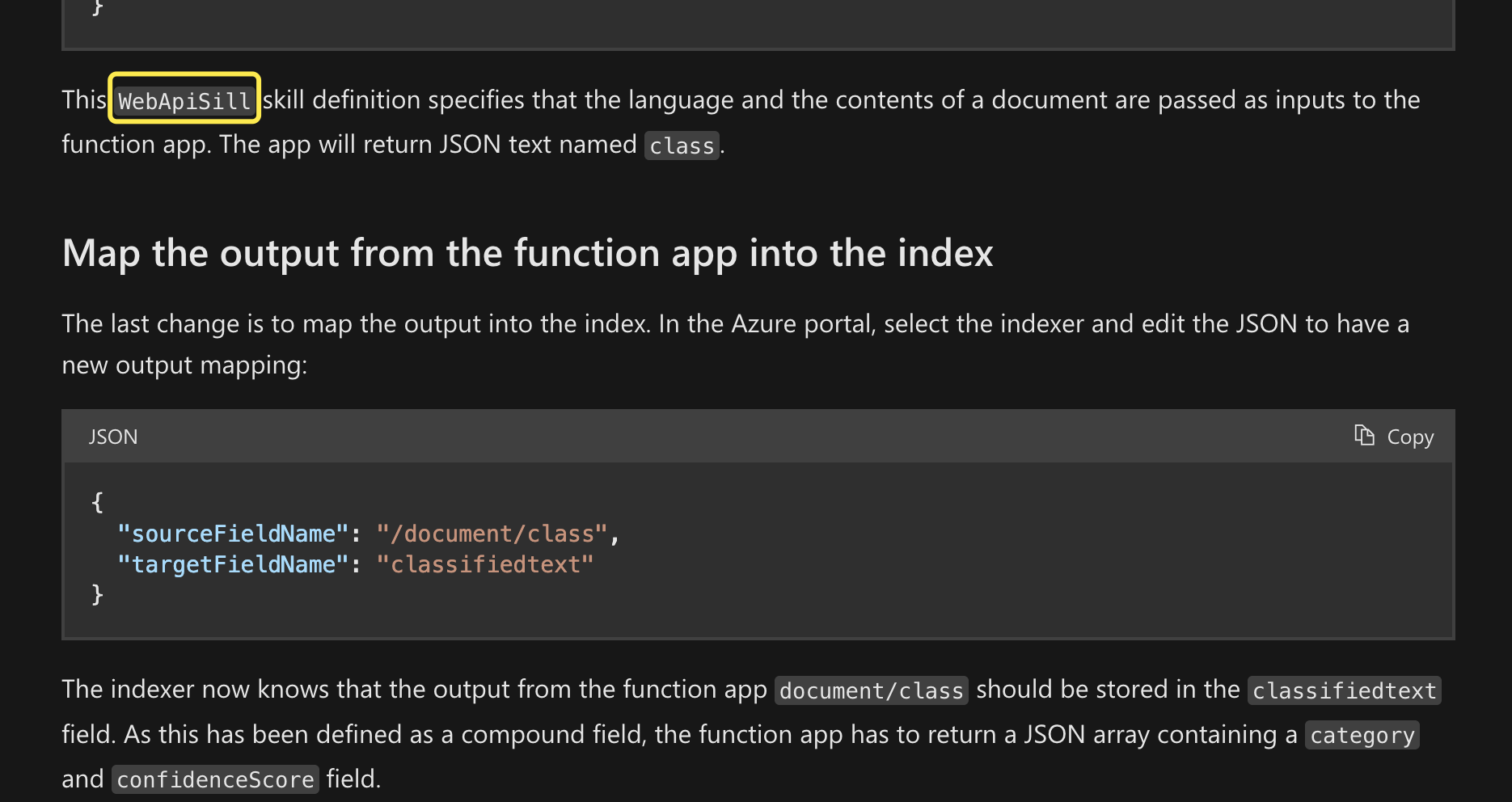
Task: Select the inline code "class" after "JSON text named"
Action: [682, 146]
